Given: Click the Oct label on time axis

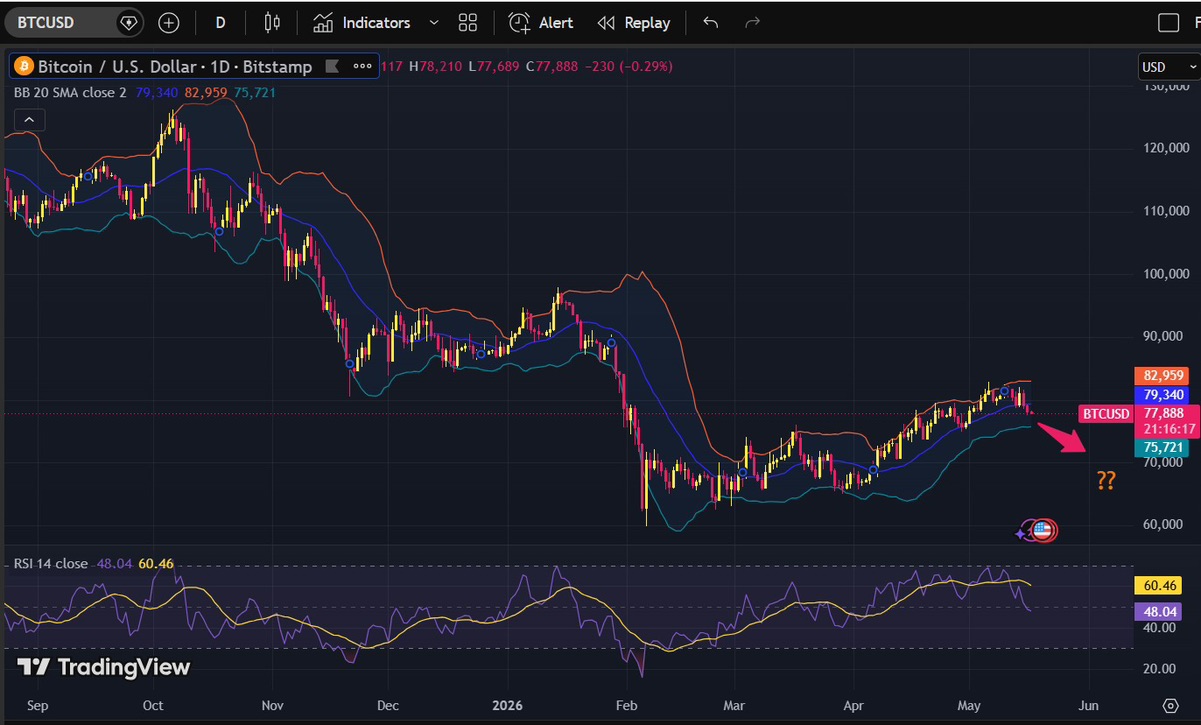Looking at the screenshot, I should coord(152,705).
